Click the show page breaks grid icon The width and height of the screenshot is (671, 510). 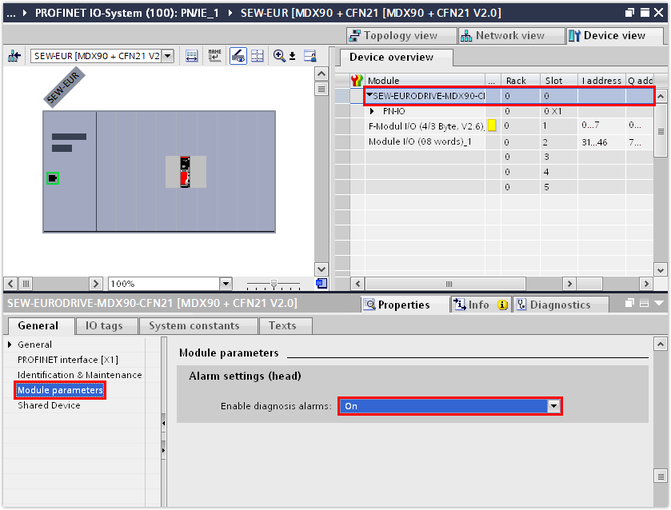(x=257, y=56)
